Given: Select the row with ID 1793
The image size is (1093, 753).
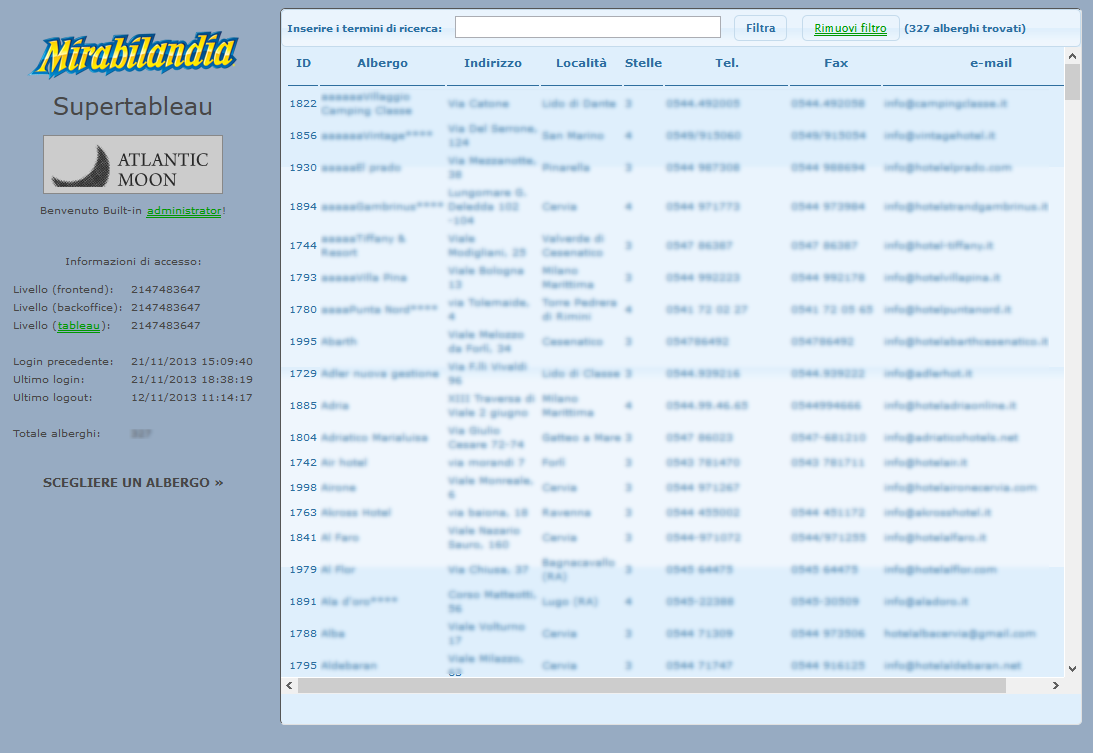Looking at the screenshot, I should click(x=675, y=277).
